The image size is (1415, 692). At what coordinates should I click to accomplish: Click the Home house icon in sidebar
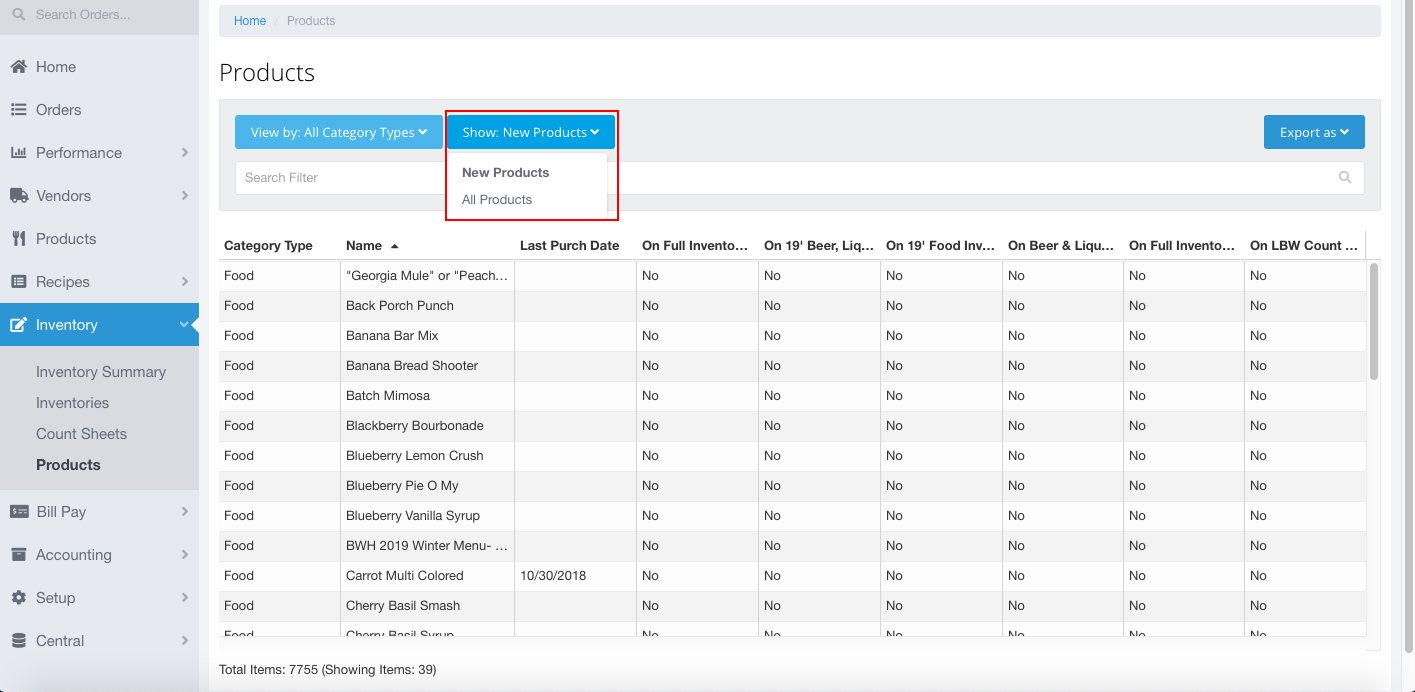18,67
